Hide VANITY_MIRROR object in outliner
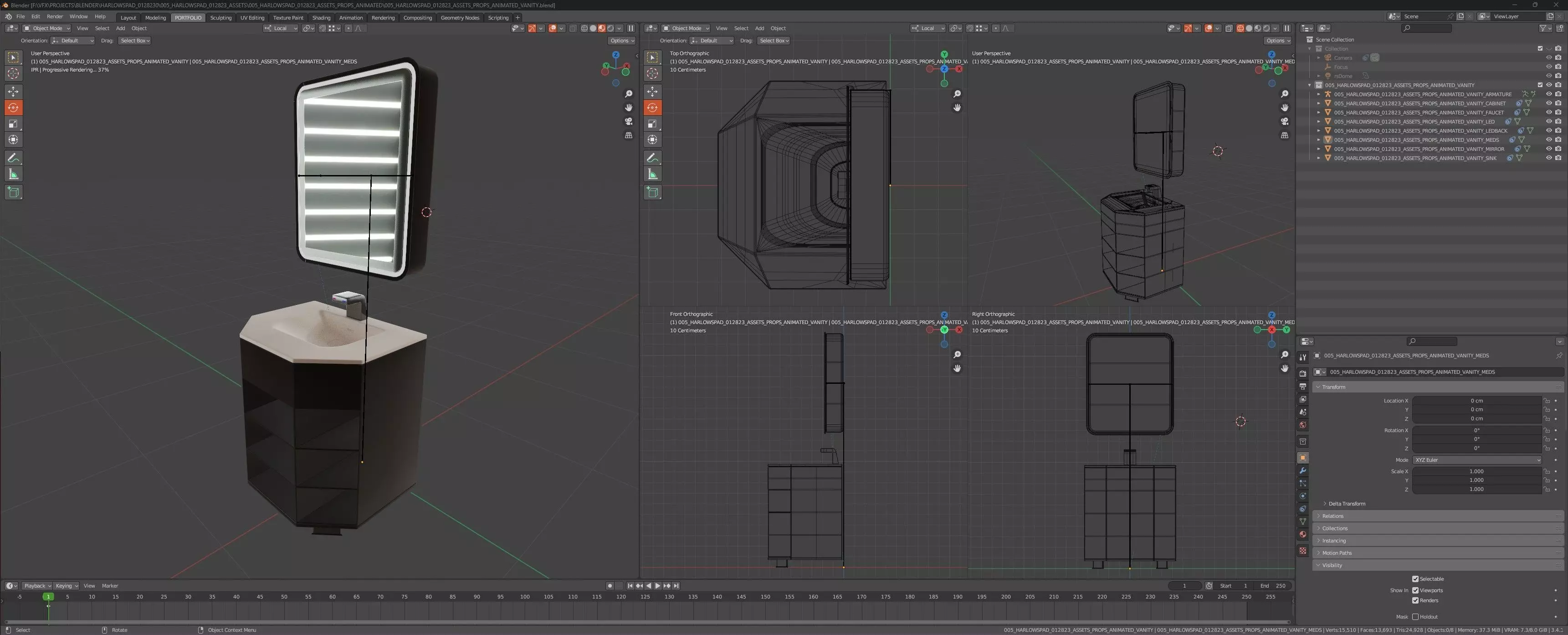Viewport: 1568px width, 635px height. (1548, 149)
